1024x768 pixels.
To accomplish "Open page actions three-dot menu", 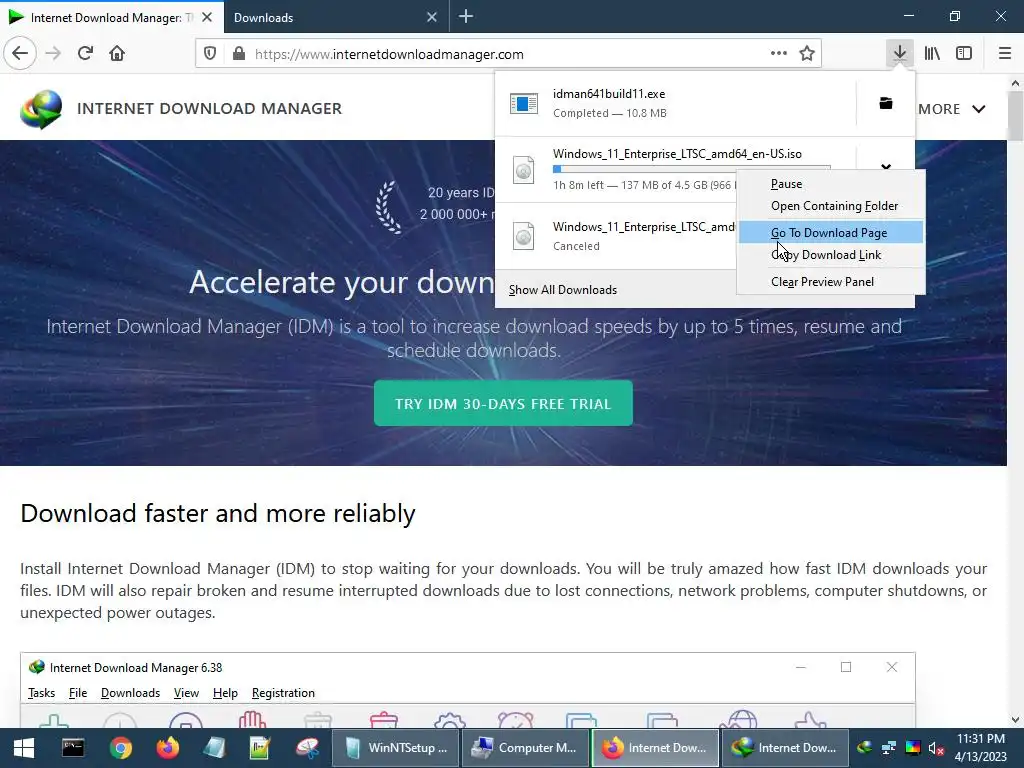I will pyautogui.click(x=778, y=54).
